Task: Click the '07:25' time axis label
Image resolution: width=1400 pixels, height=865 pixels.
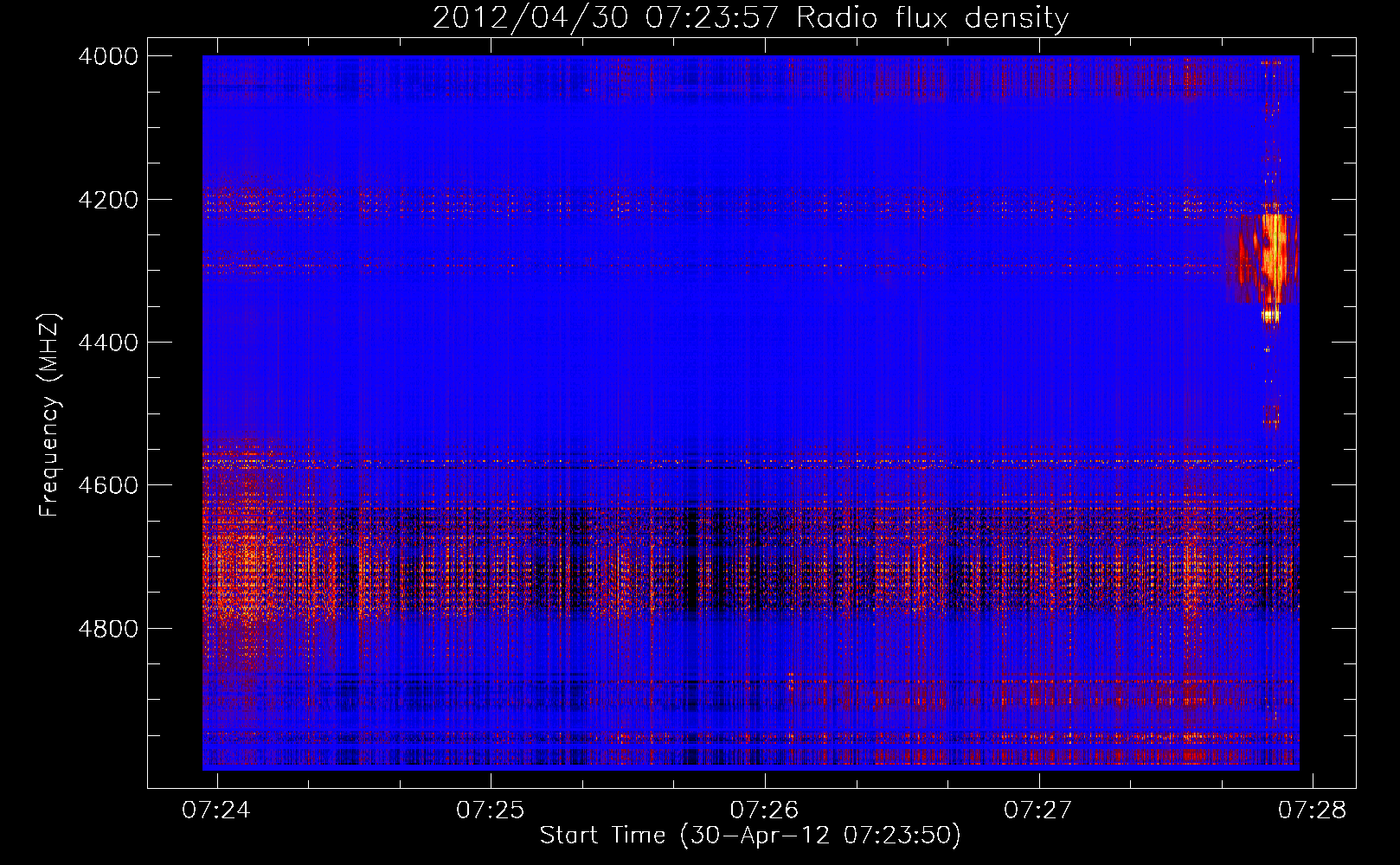Action: (x=491, y=810)
